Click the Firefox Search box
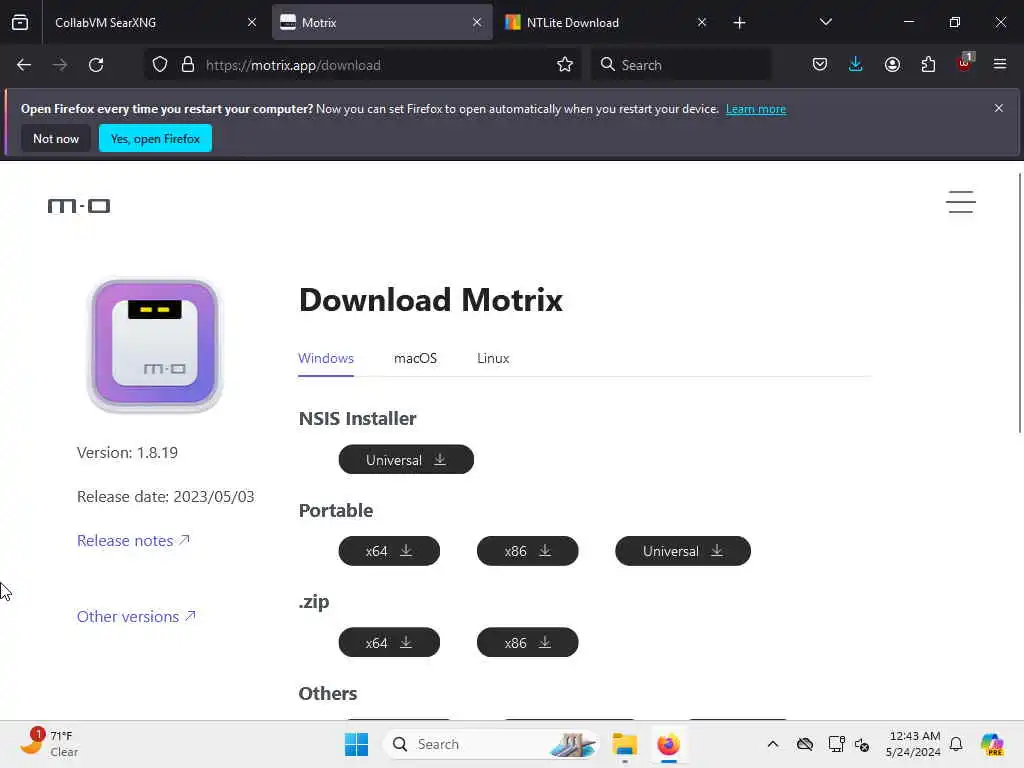This screenshot has width=1024, height=768. coord(680,65)
